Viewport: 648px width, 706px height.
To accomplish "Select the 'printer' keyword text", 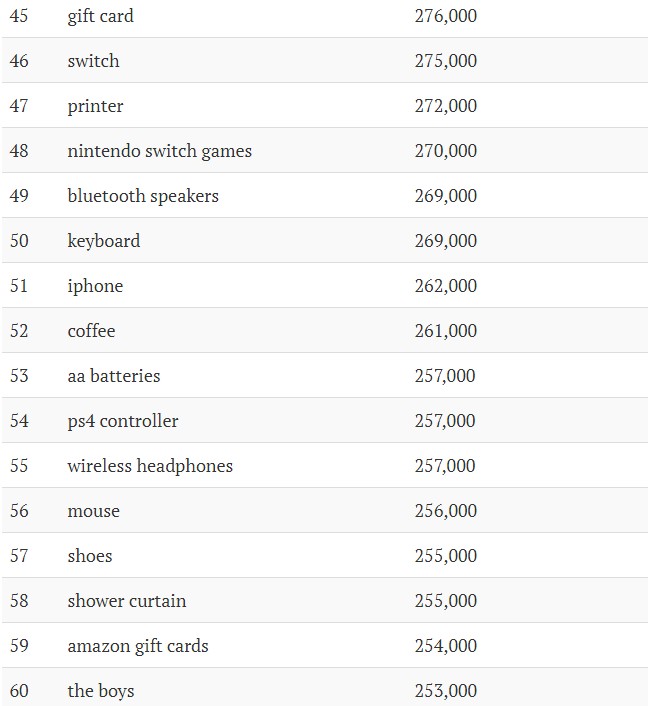I will pos(95,106).
